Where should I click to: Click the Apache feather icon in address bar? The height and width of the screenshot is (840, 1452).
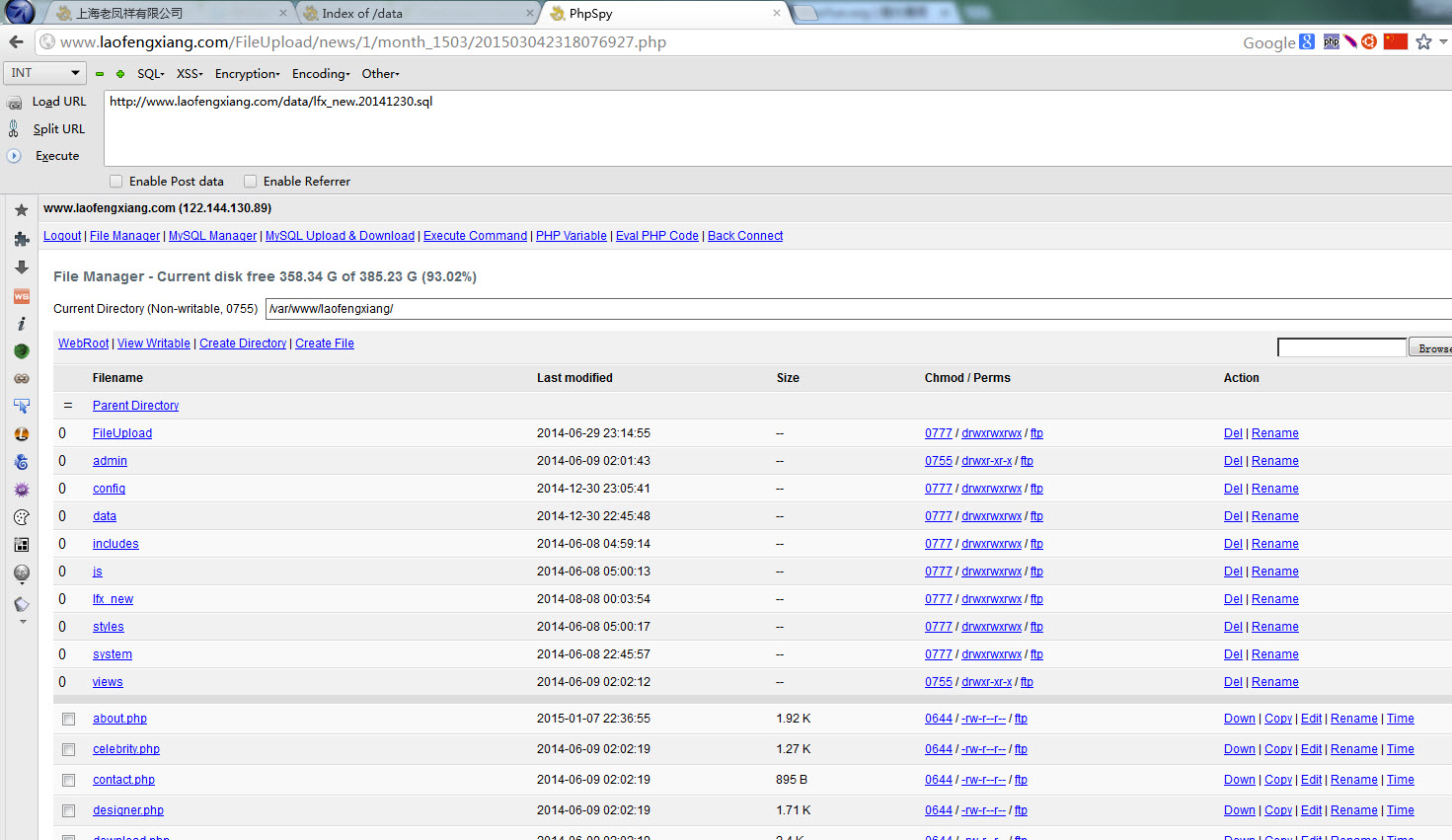click(x=1350, y=41)
